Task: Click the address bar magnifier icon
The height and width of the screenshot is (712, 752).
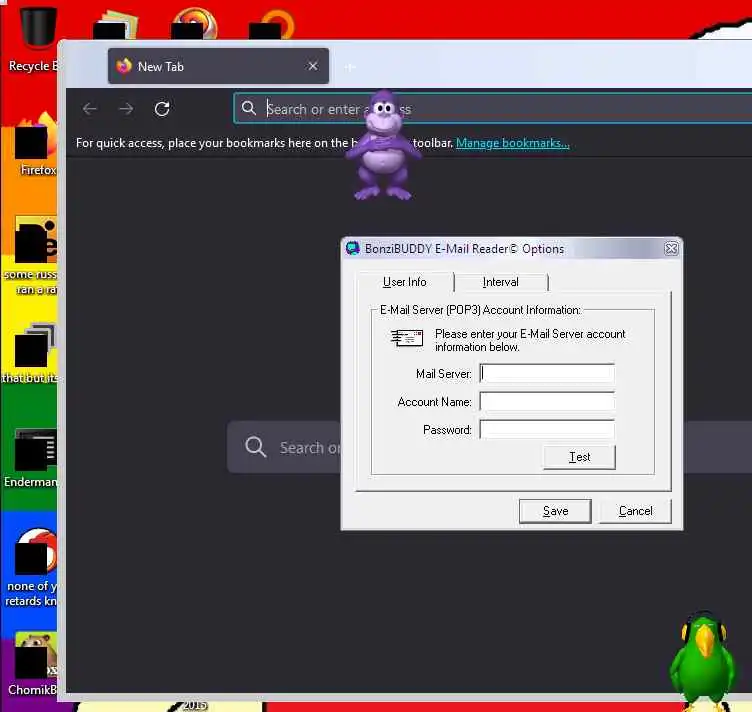Action: tap(248, 108)
